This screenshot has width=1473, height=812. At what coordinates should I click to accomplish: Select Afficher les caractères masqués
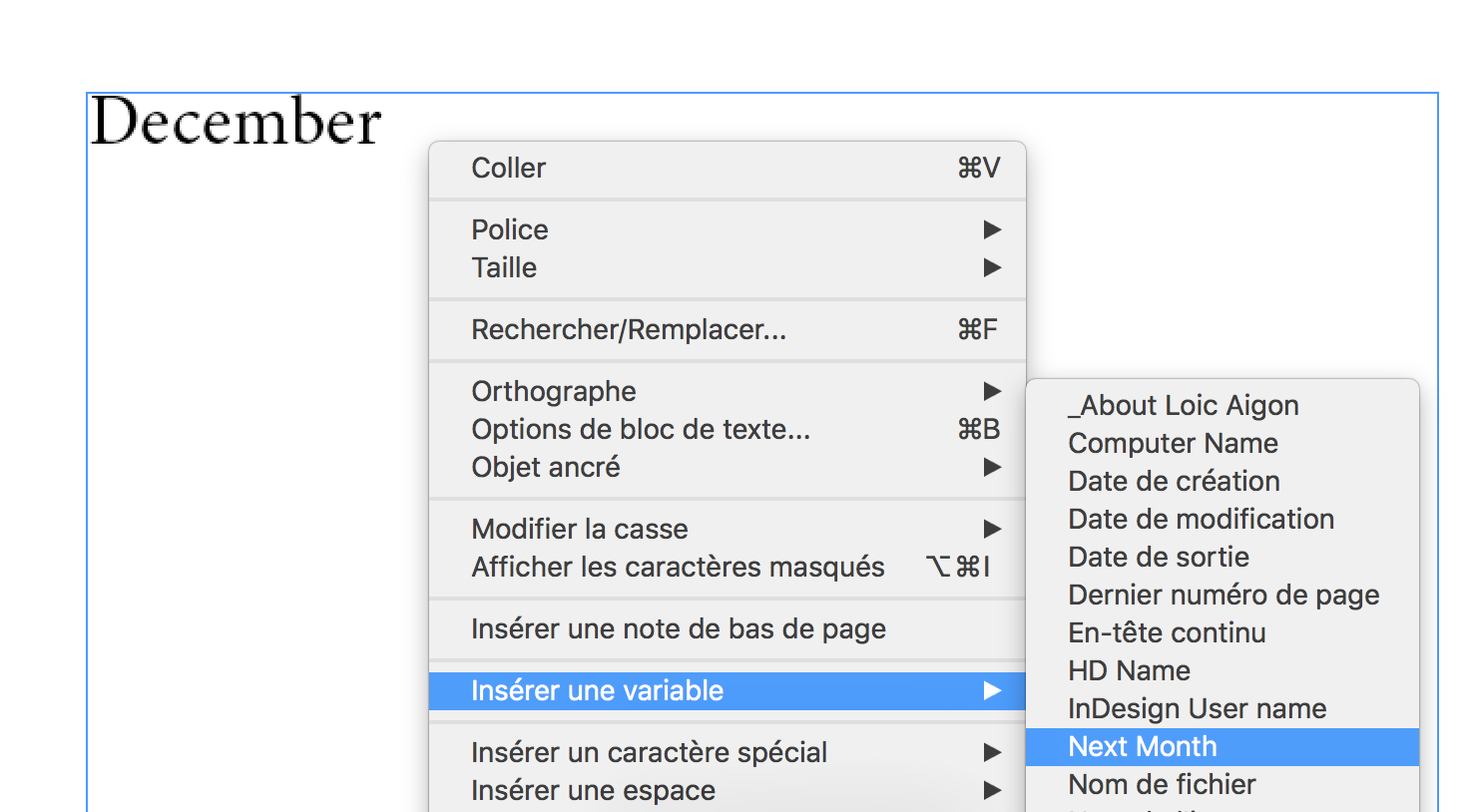pos(678,567)
